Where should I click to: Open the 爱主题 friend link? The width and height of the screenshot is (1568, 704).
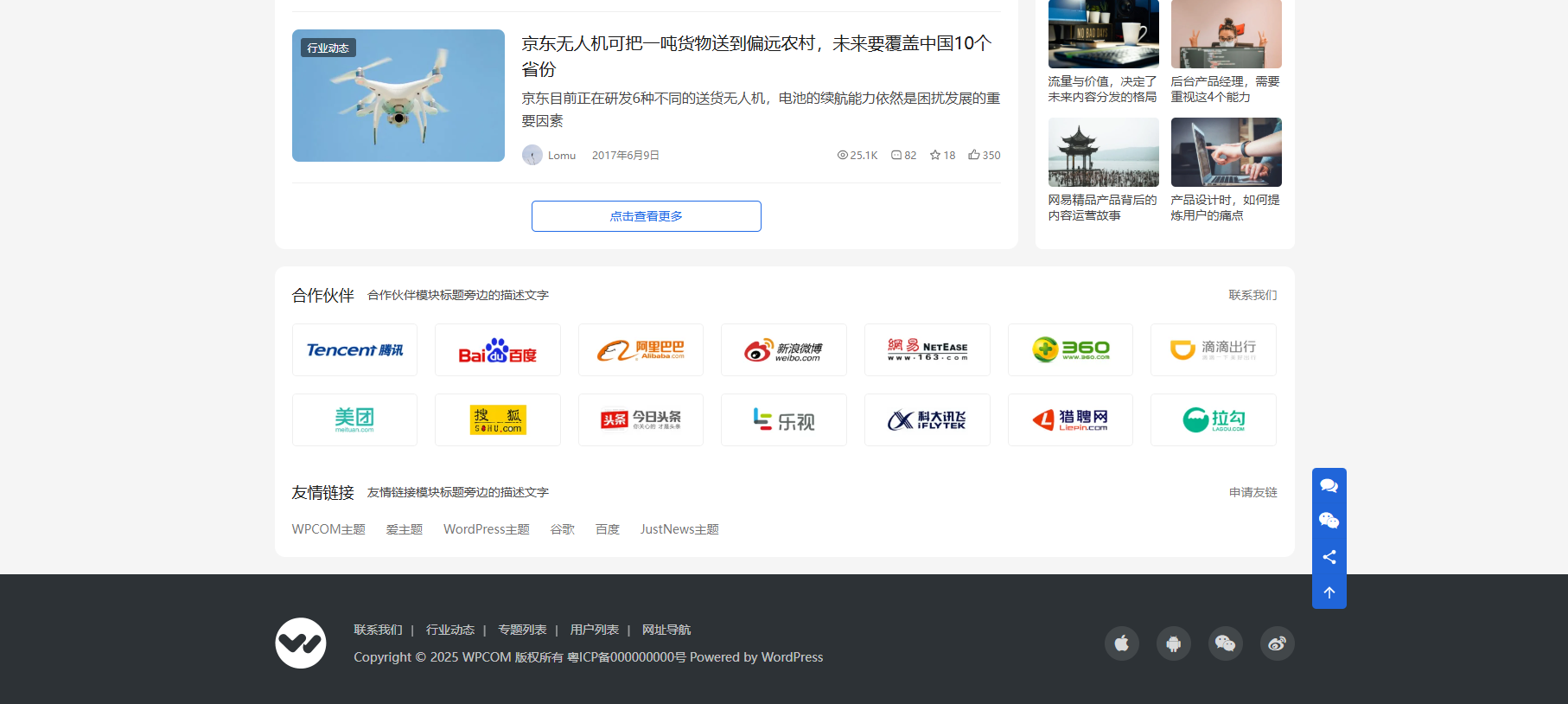[405, 529]
